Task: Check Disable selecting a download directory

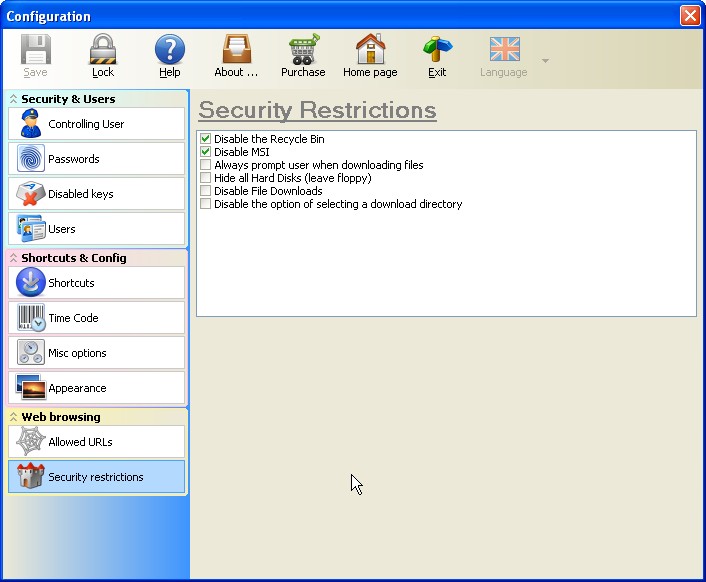Action: (x=205, y=204)
